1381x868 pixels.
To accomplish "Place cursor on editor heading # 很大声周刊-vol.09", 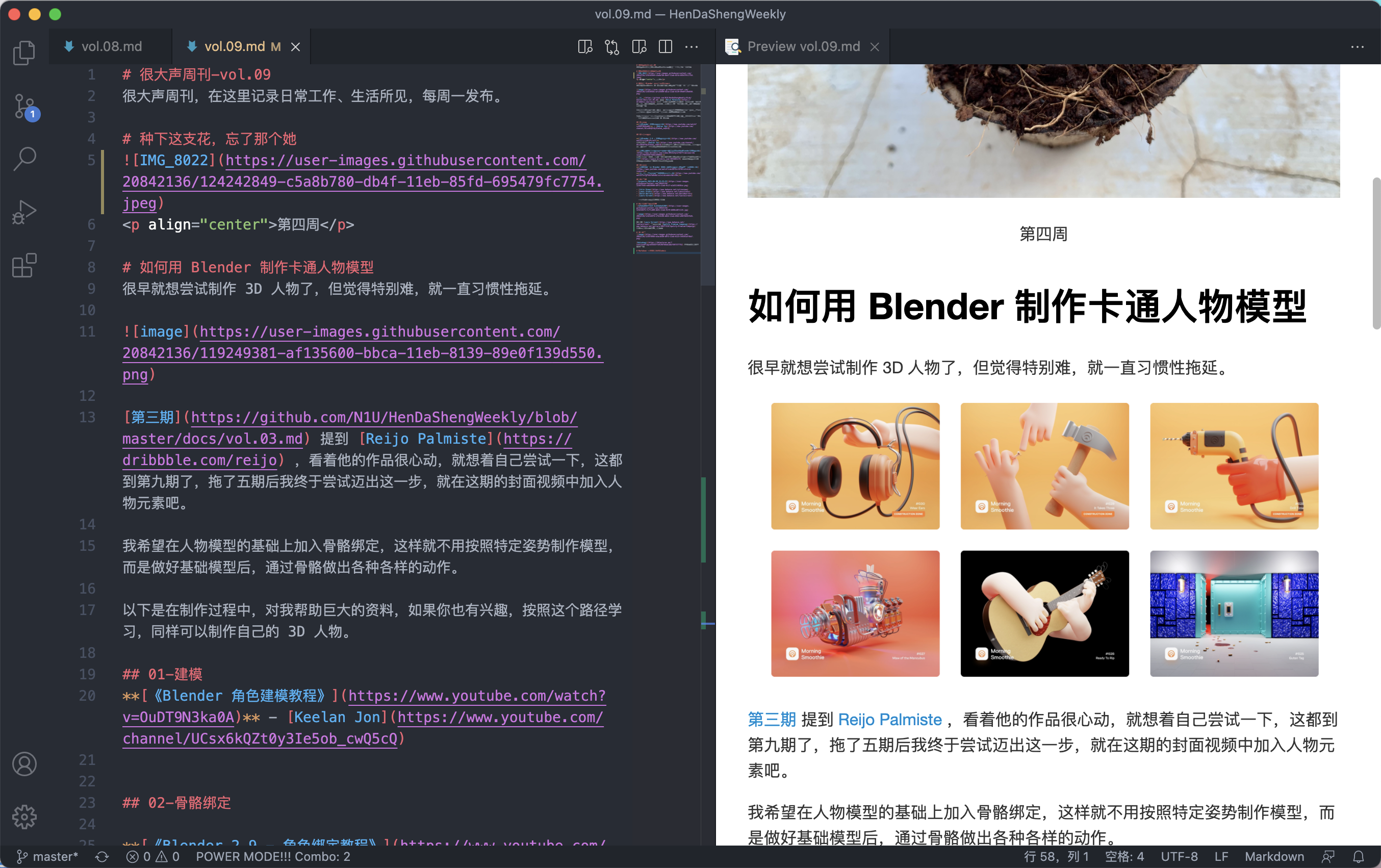I will (196, 74).
